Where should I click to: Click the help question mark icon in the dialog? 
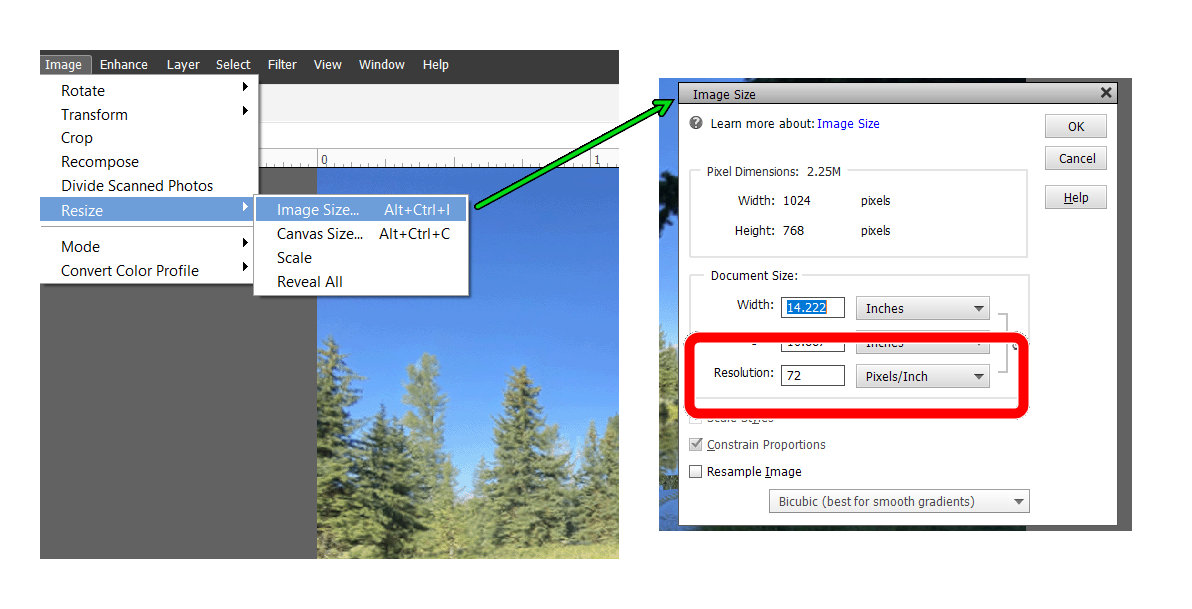[x=697, y=123]
